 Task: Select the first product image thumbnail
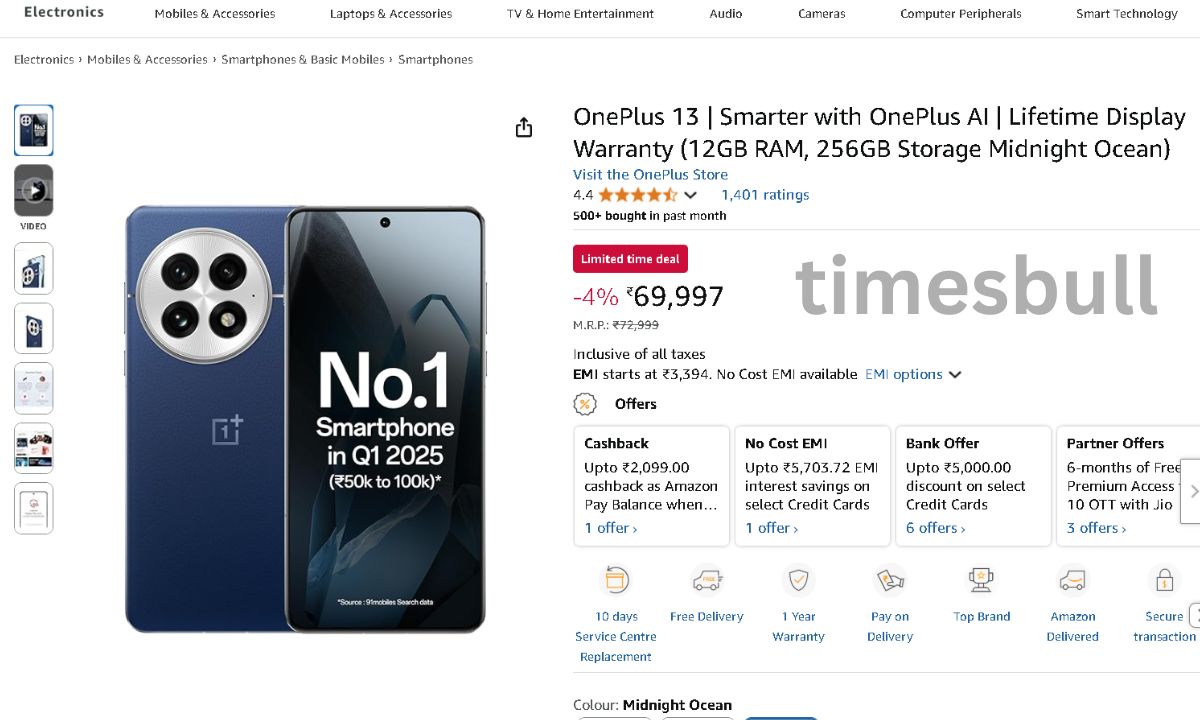tap(34, 130)
